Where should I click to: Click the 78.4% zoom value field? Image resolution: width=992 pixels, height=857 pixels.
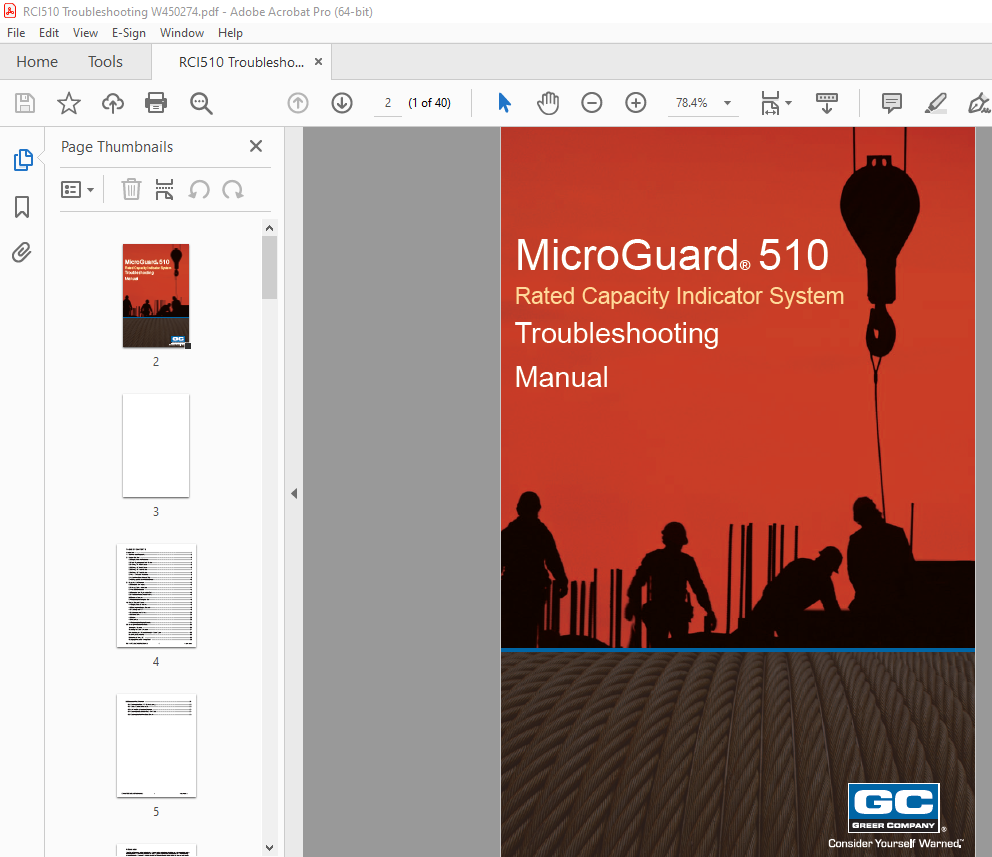coord(691,103)
